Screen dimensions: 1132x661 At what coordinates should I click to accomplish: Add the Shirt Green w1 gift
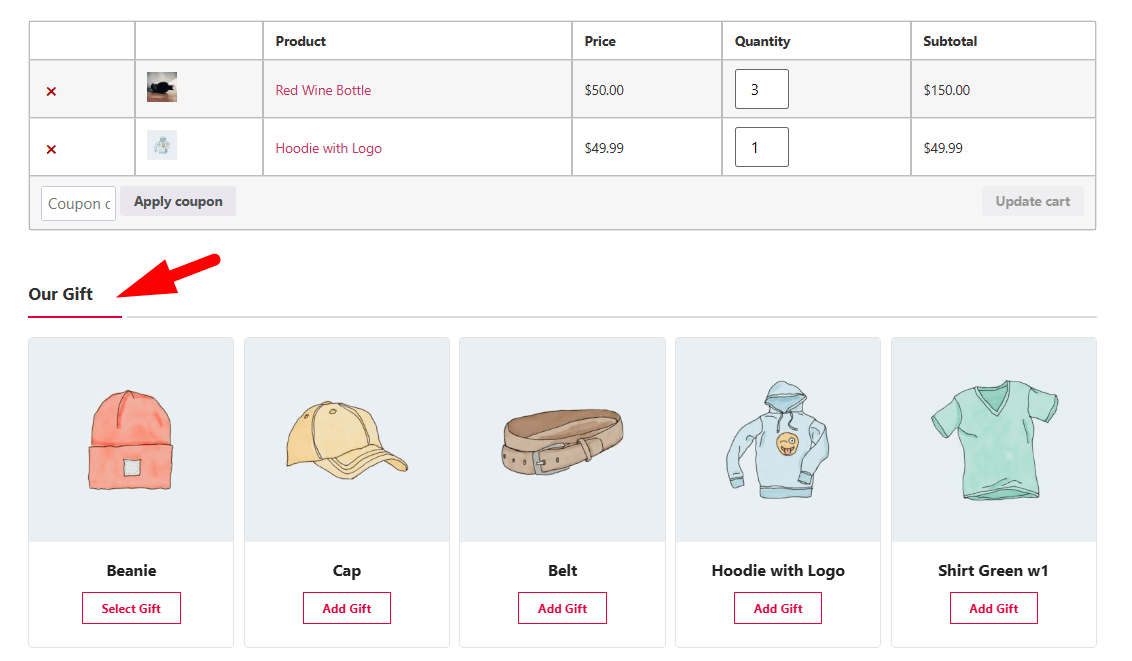[993, 607]
